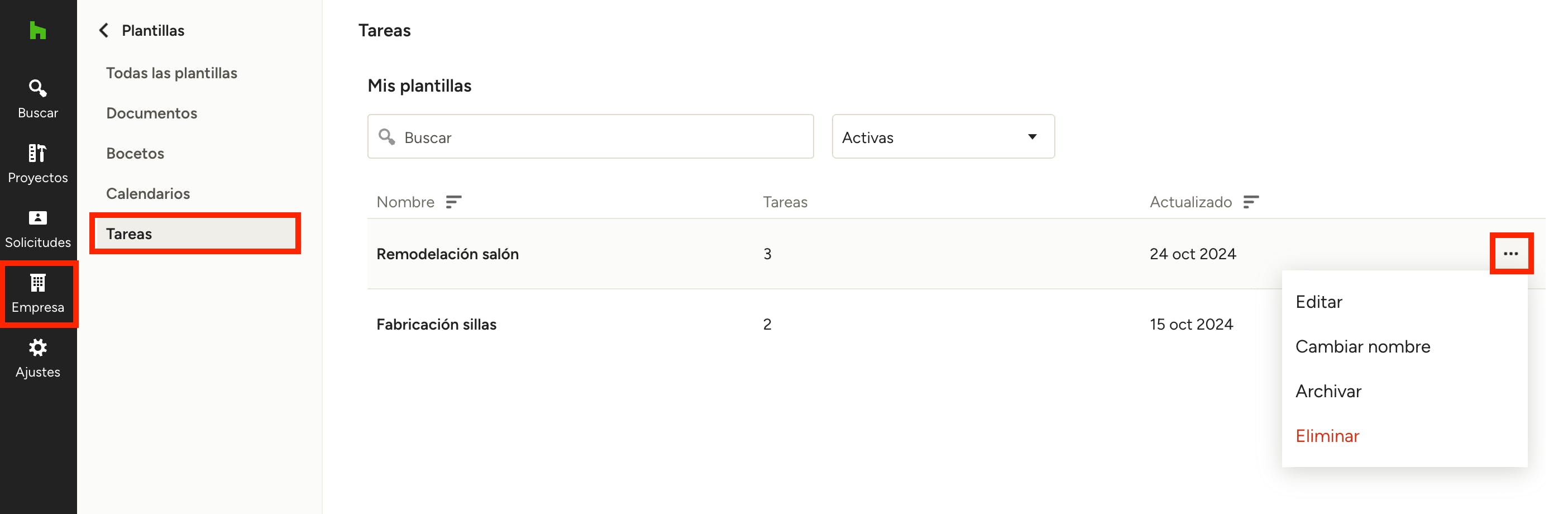Choose Editar from the context menu
This screenshot has width=1568, height=514.
coord(1318,302)
